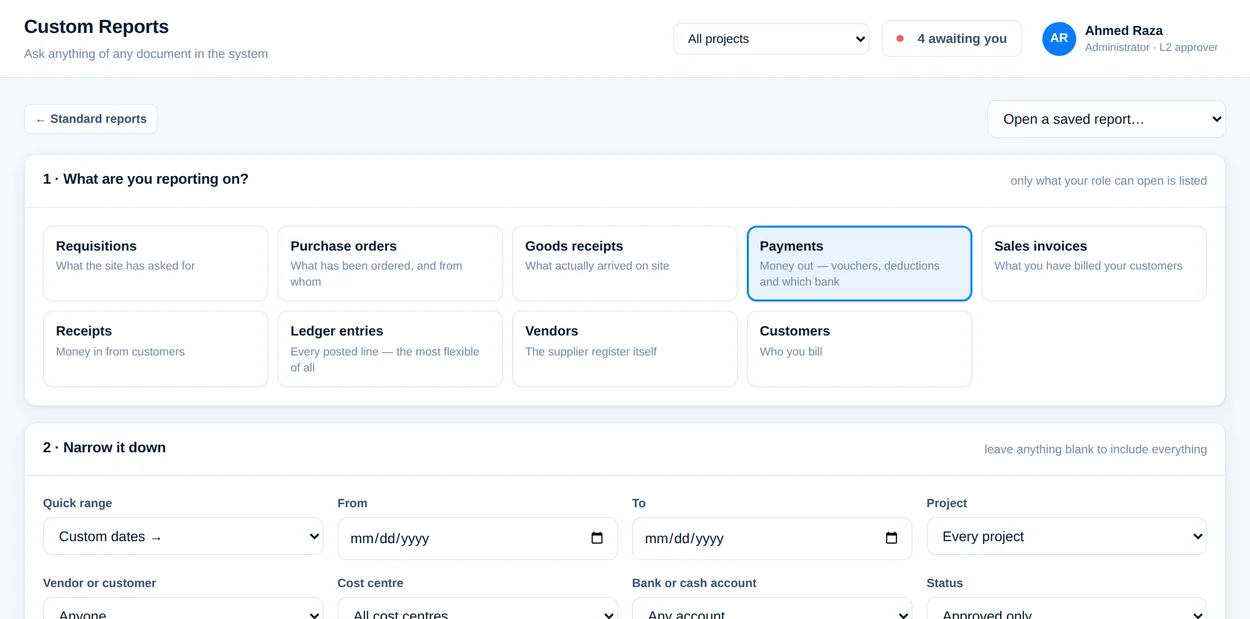Choose the Sales invoices card

(1094, 263)
